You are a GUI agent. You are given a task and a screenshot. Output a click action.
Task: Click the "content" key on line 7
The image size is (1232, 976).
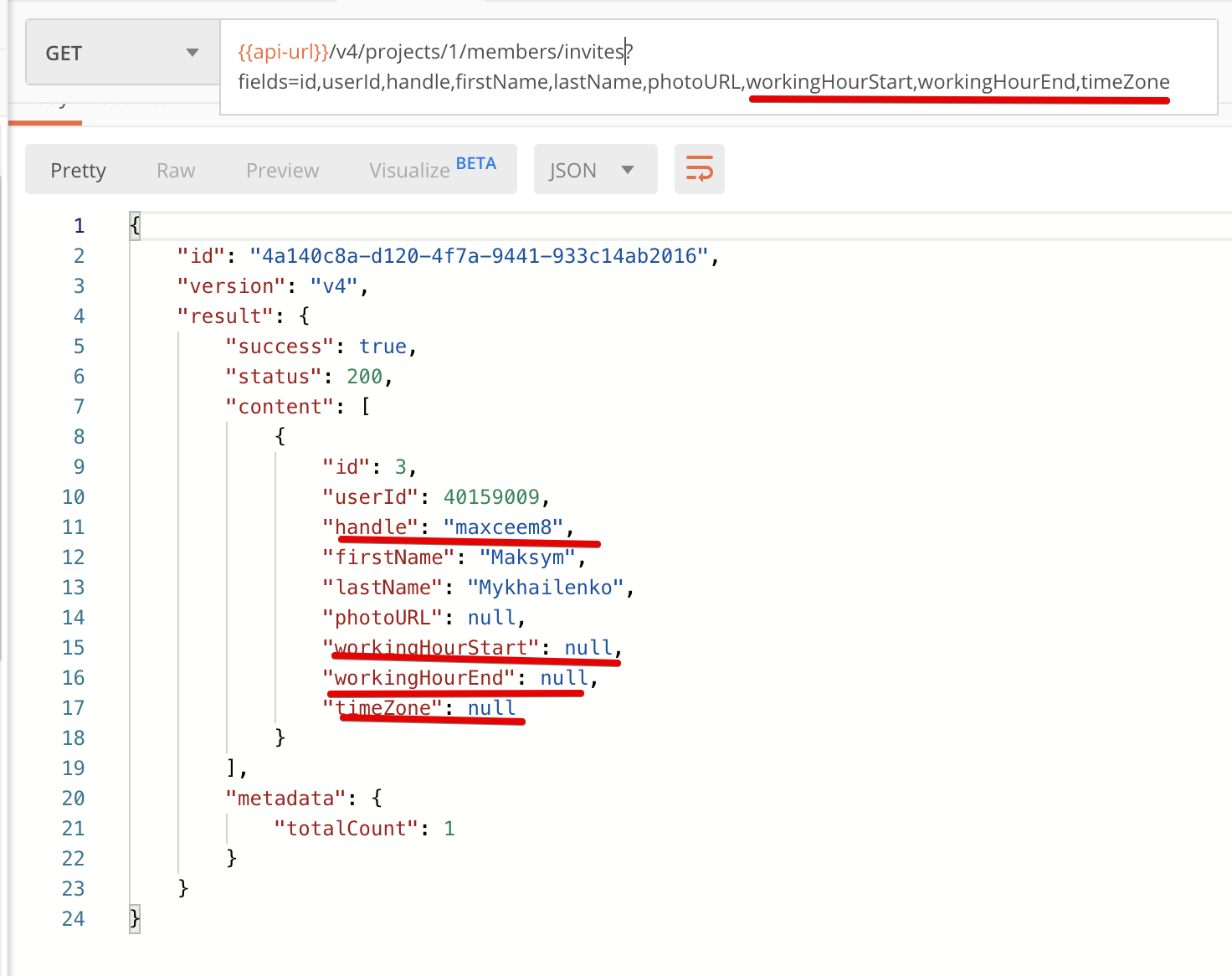(x=280, y=407)
